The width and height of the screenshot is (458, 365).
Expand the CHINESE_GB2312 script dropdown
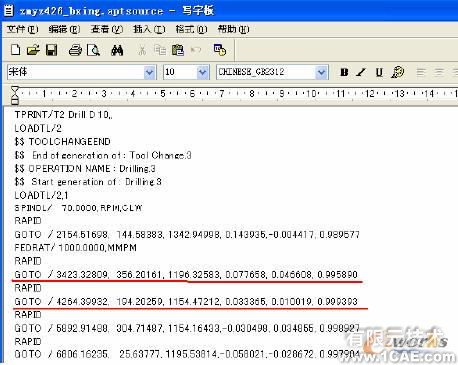[321, 72]
